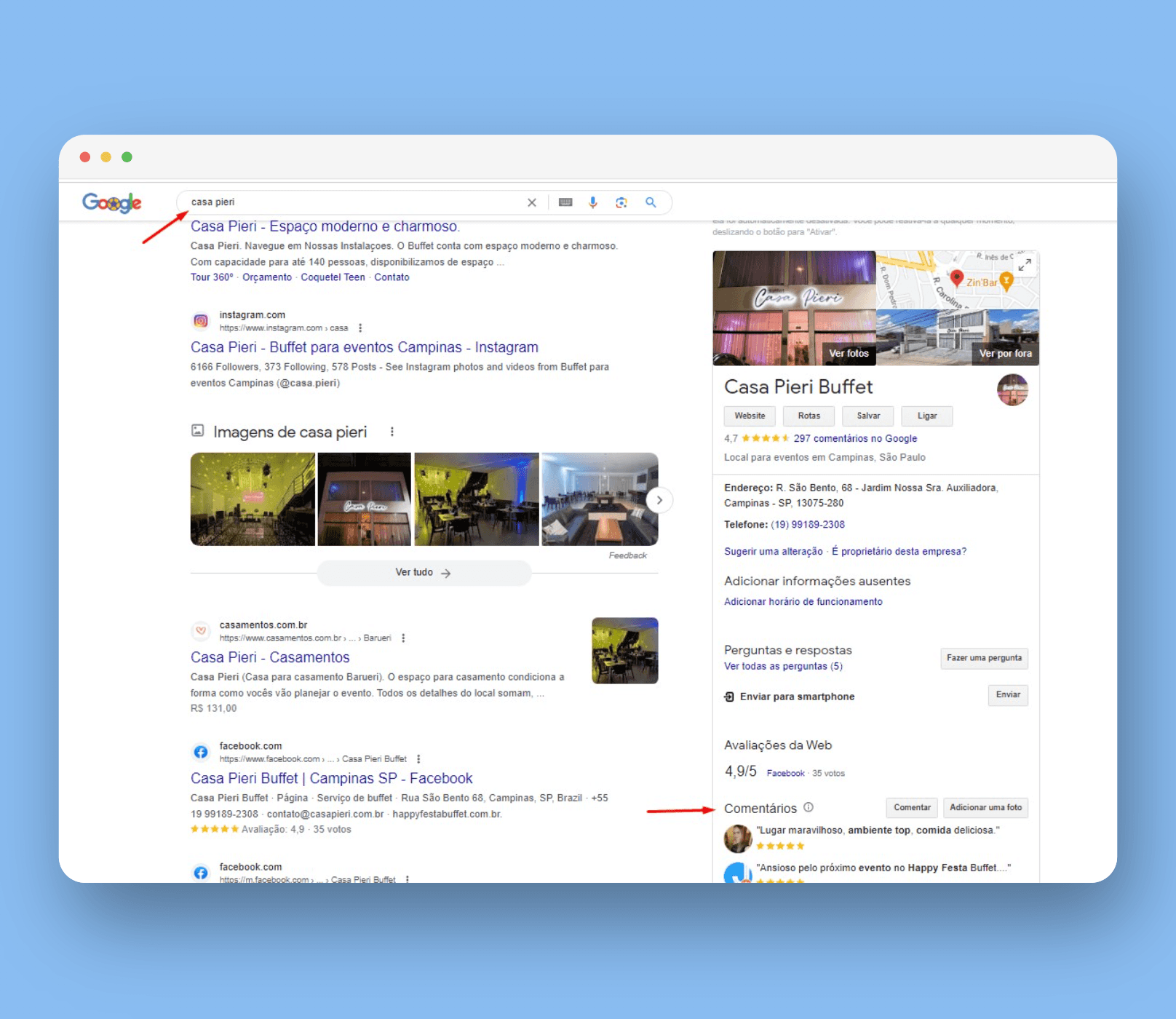Open the Orçamento sitelink
Image resolution: width=1176 pixels, height=1019 pixels.
[267, 277]
